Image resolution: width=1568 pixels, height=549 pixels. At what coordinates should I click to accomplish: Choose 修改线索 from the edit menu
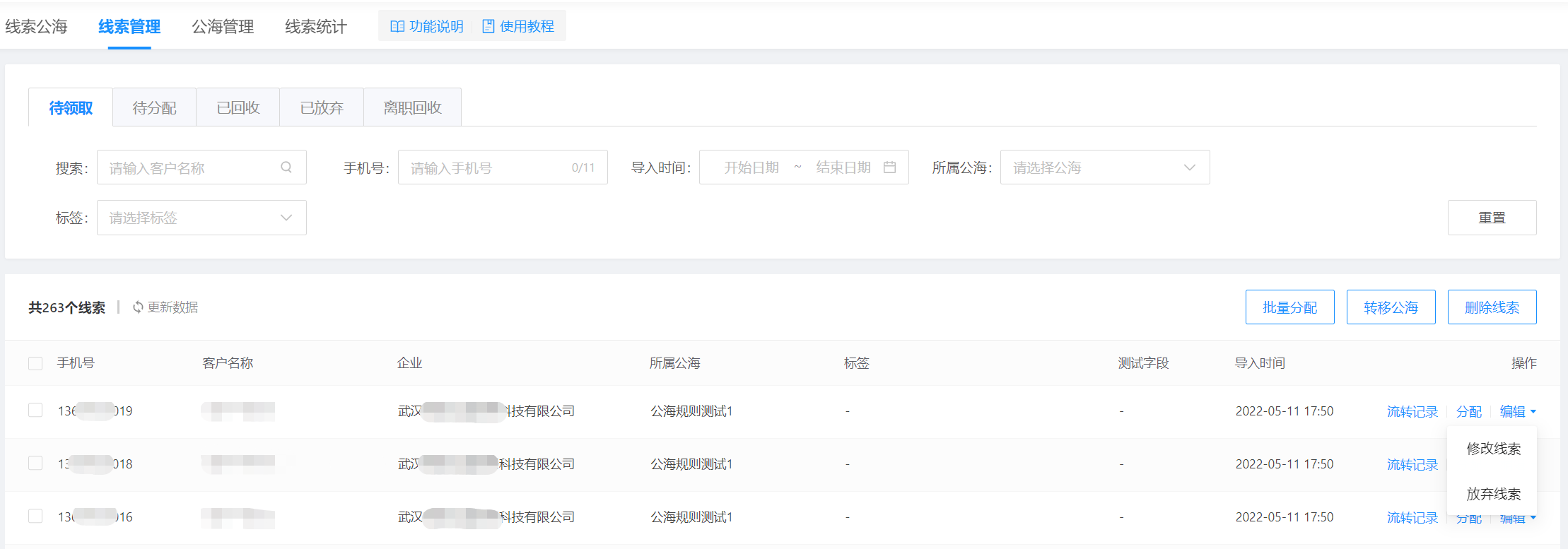(x=1493, y=449)
